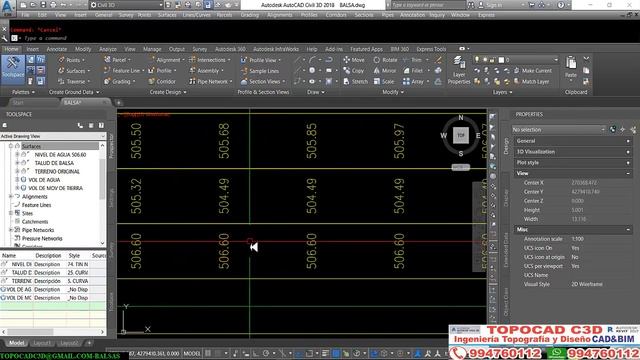The height and width of the screenshot is (360, 640).
Task: Open the Civil 3D workspace dropdown
Action: (126, 5)
